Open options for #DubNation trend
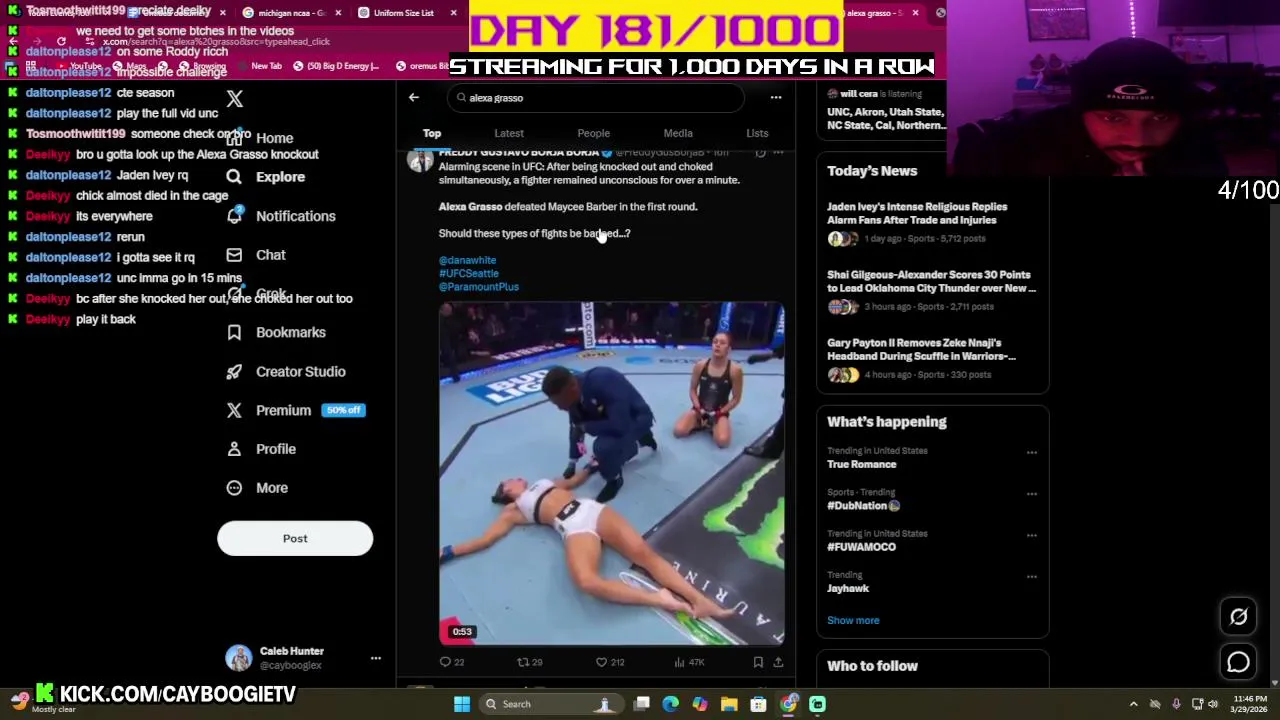This screenshot has height=720, width=1280. pyautogui.click(x=1031, y=494)
